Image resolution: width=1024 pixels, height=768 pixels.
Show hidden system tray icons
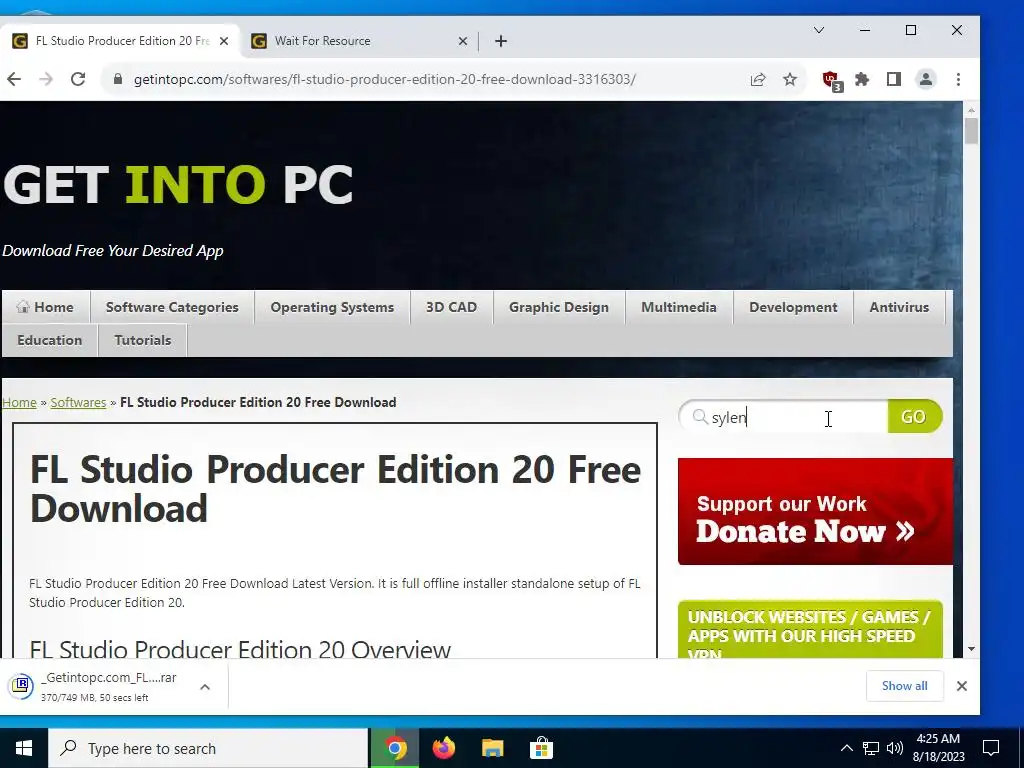click(846, 748)
